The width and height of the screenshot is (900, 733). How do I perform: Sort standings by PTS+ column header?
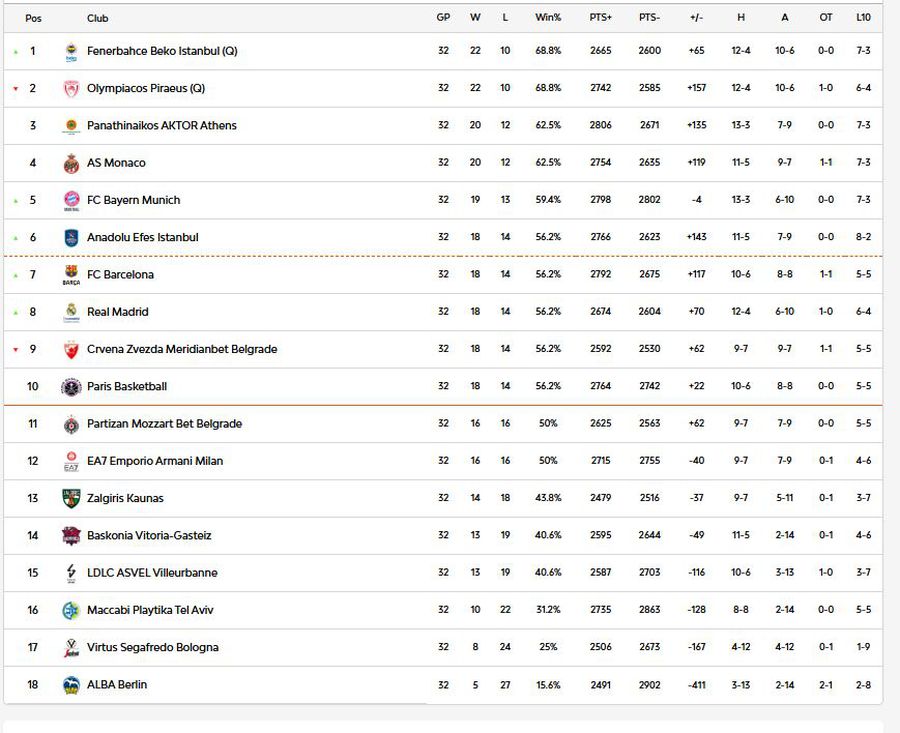(x=601, y=18)
